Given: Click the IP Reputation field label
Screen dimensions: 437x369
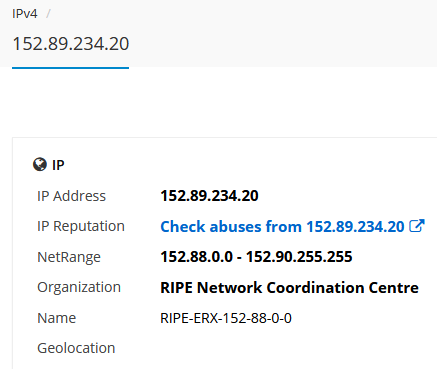Looking at the screenshot, I should 81,226.
